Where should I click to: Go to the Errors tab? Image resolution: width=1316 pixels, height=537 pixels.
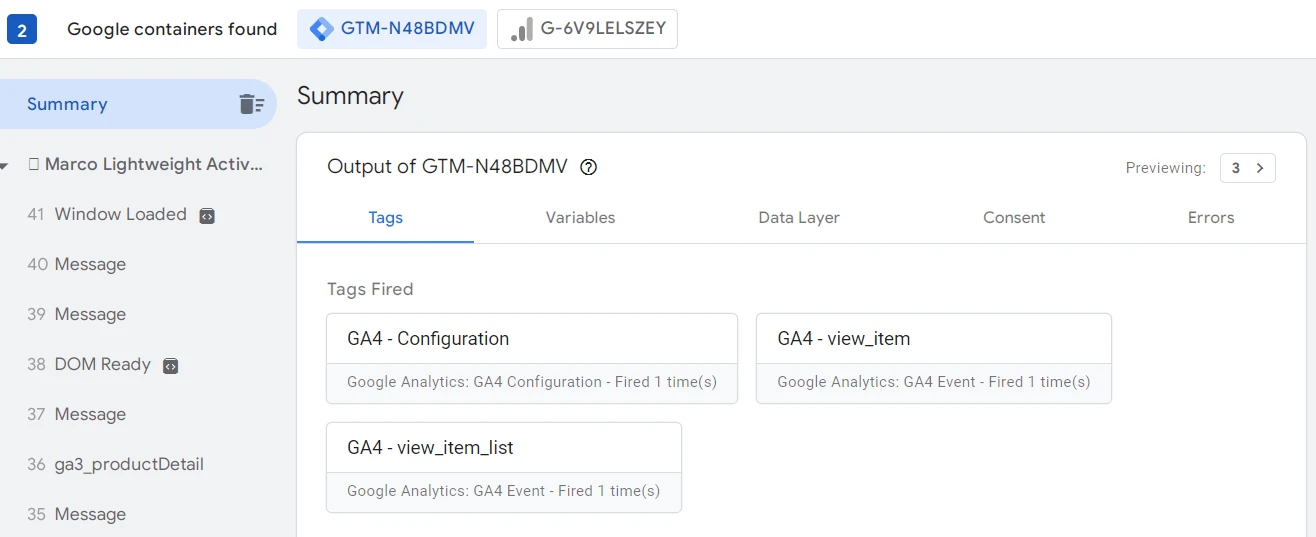tap(1211, 218)
